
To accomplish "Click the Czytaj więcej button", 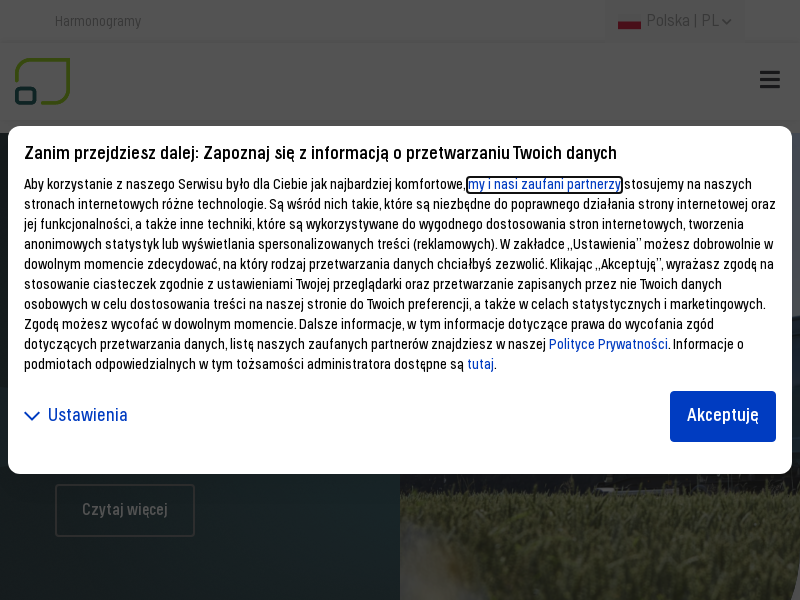I will tap(125, 510).
